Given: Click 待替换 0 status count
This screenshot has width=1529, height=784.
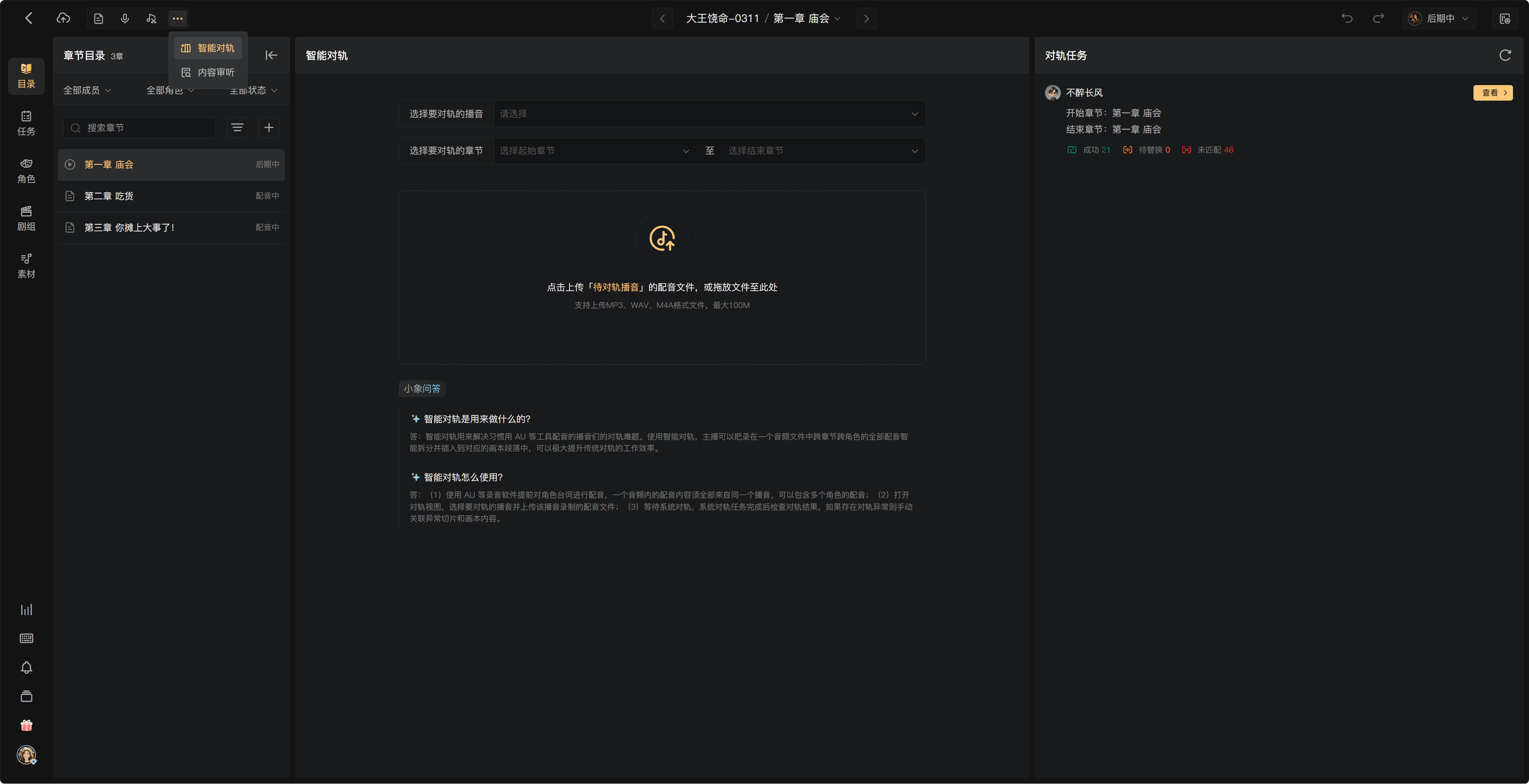Looking at the screenshot, I should pos(1146,150).
